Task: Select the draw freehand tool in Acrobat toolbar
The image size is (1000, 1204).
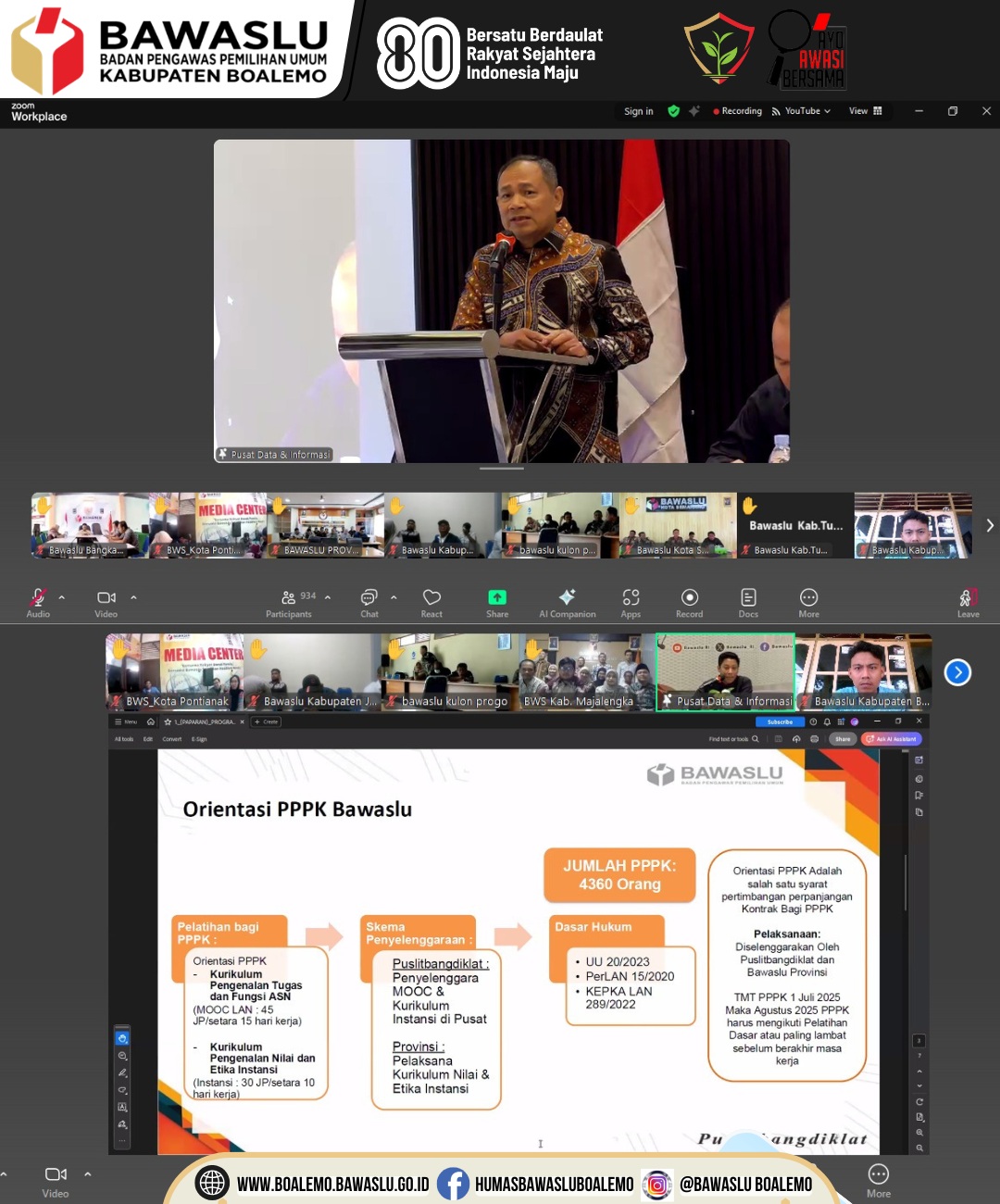Action: [122, 1090]
